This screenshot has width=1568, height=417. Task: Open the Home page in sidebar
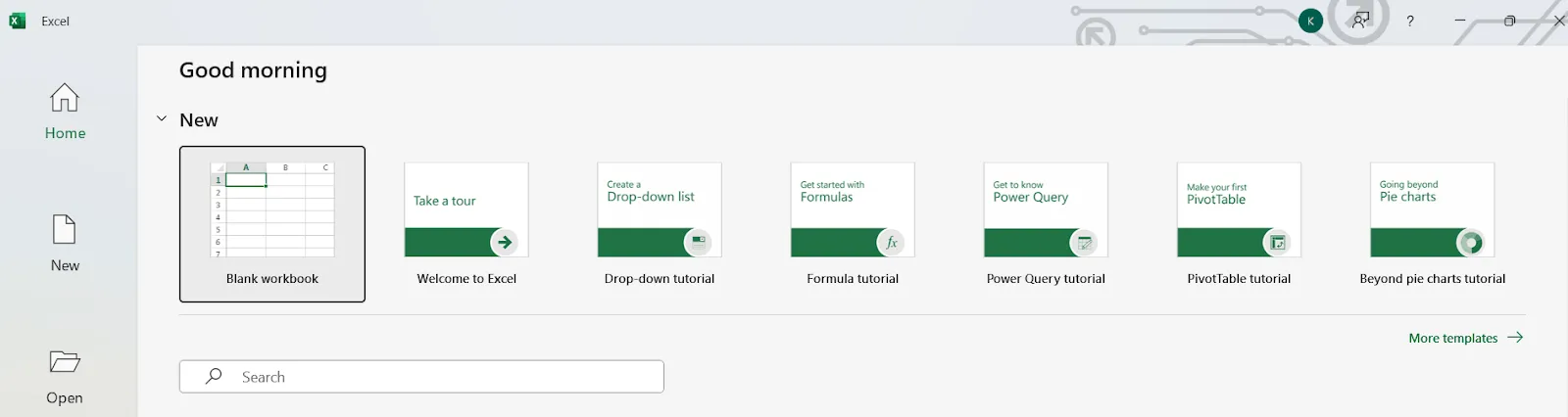point(65,112)
